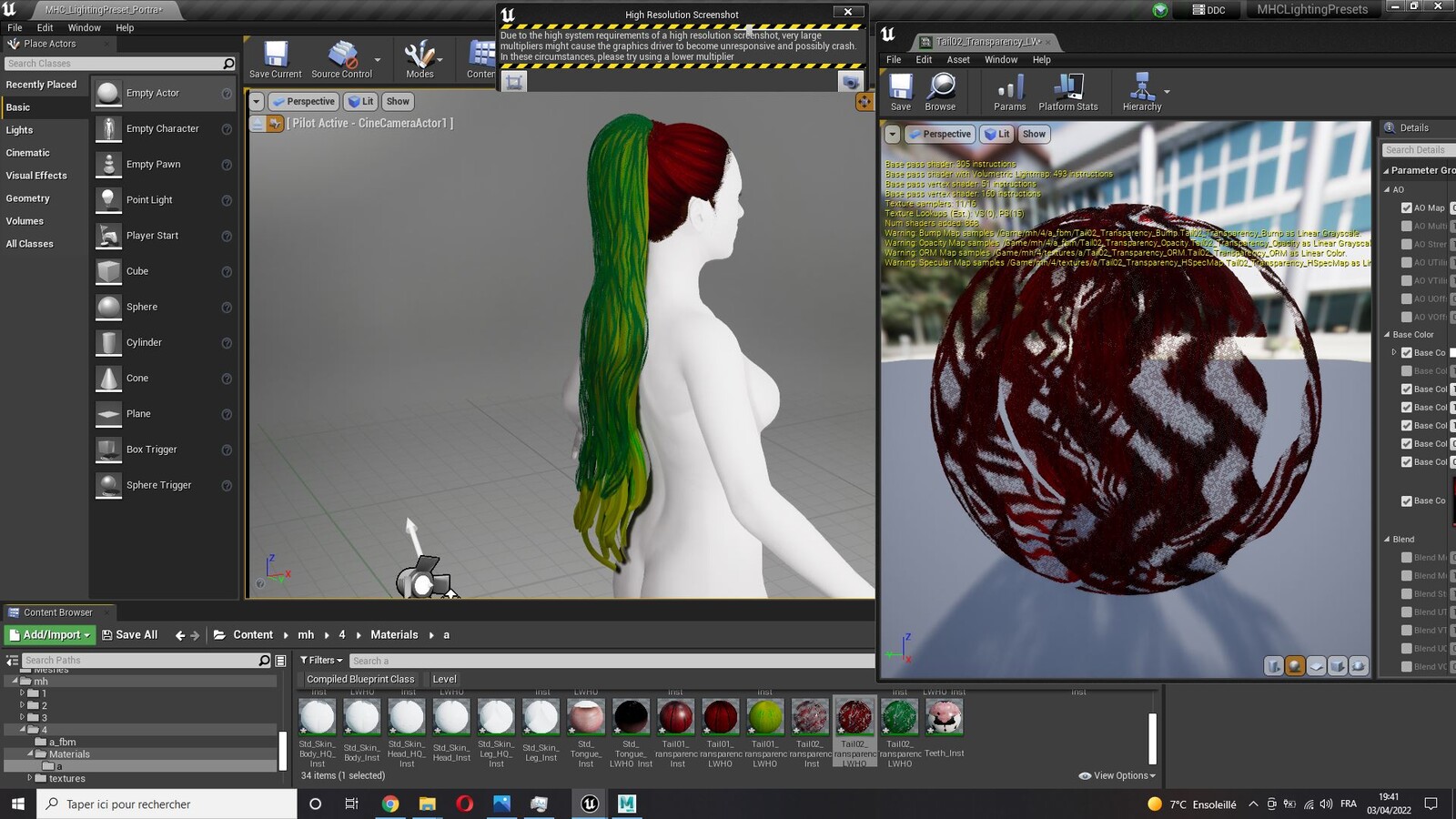Toggle the sources panel icon
Image resolution: width=1456 pixels, height=819 pixels.
pos(12,661)
